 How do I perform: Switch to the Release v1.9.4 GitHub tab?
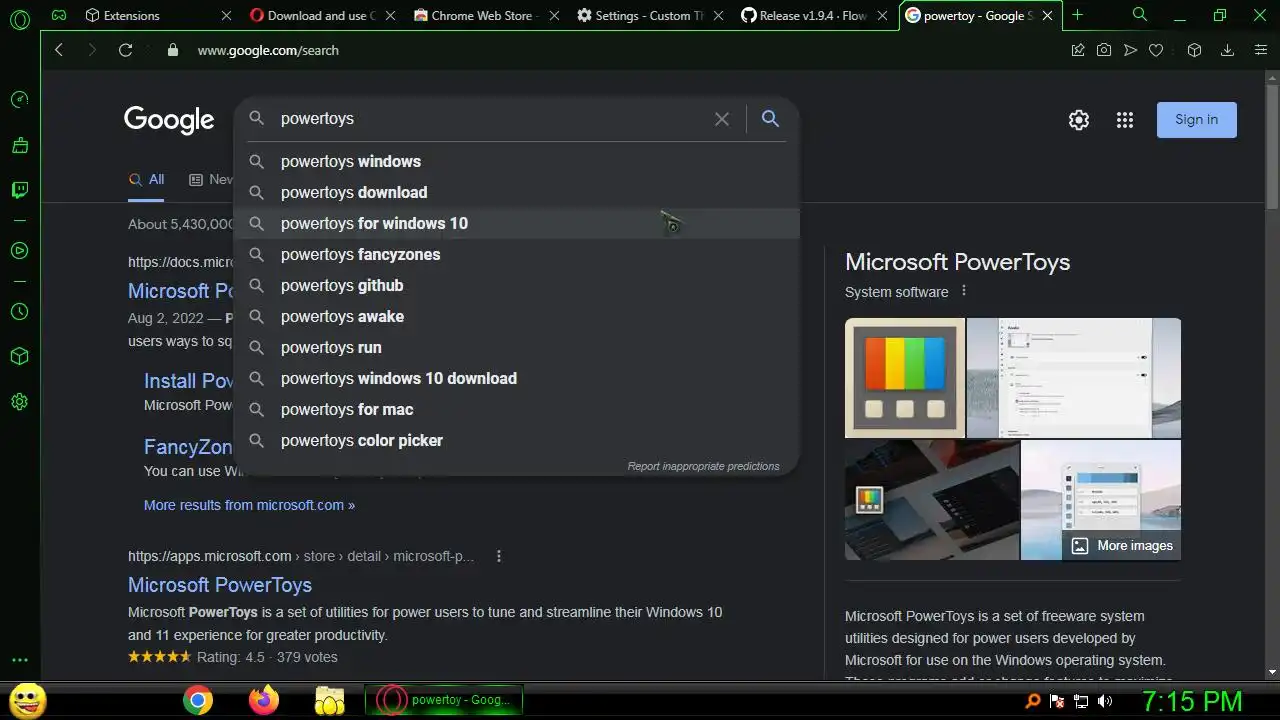[814, 15]
